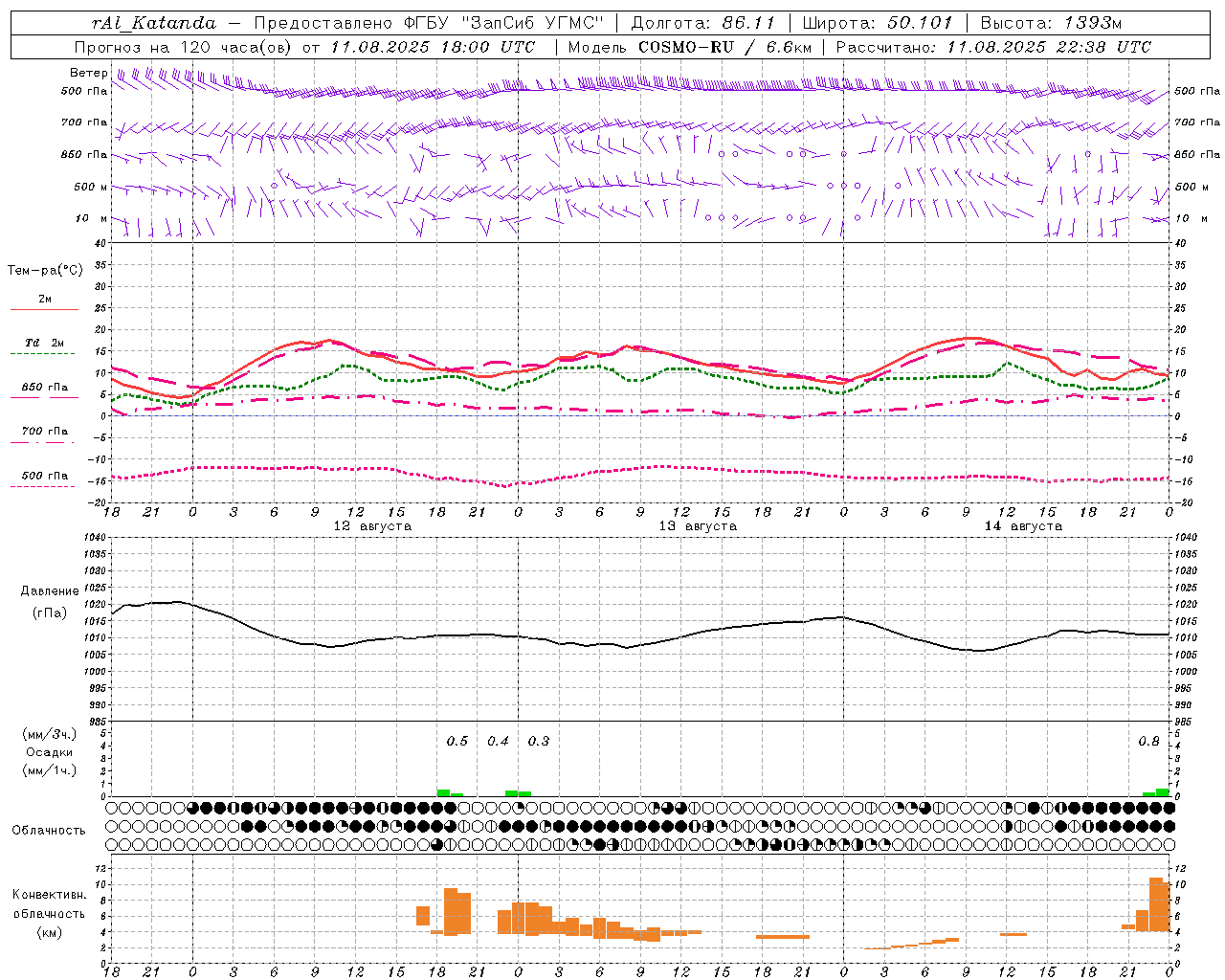This screenshot has width=1225, height=980.
Task: Click the 10 м wind level label on left
Action: [x=91, y=218]
